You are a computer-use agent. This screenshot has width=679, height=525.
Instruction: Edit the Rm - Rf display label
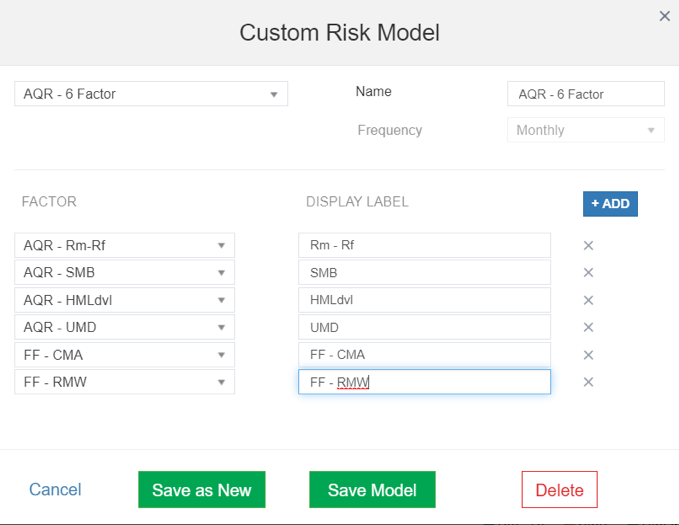pyautogui.click(x=424, y=245)
